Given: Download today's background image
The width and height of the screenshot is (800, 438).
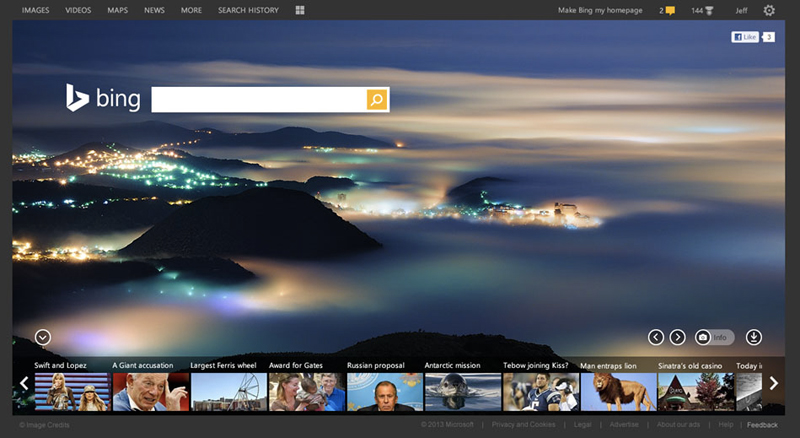Looking at the screenshot, I should click(x=754, y=337).
